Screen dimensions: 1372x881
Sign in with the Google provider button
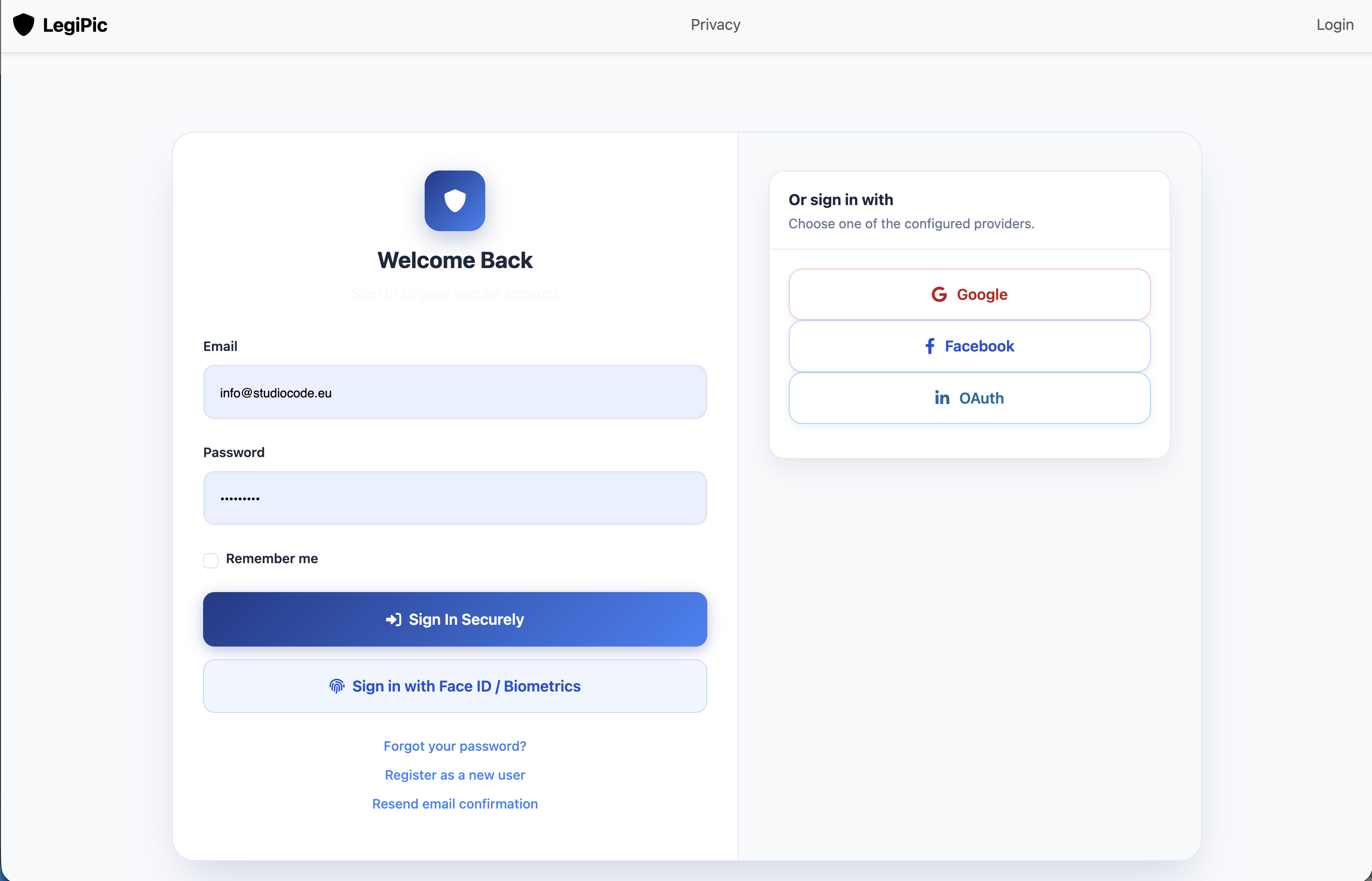coord(970,295)
